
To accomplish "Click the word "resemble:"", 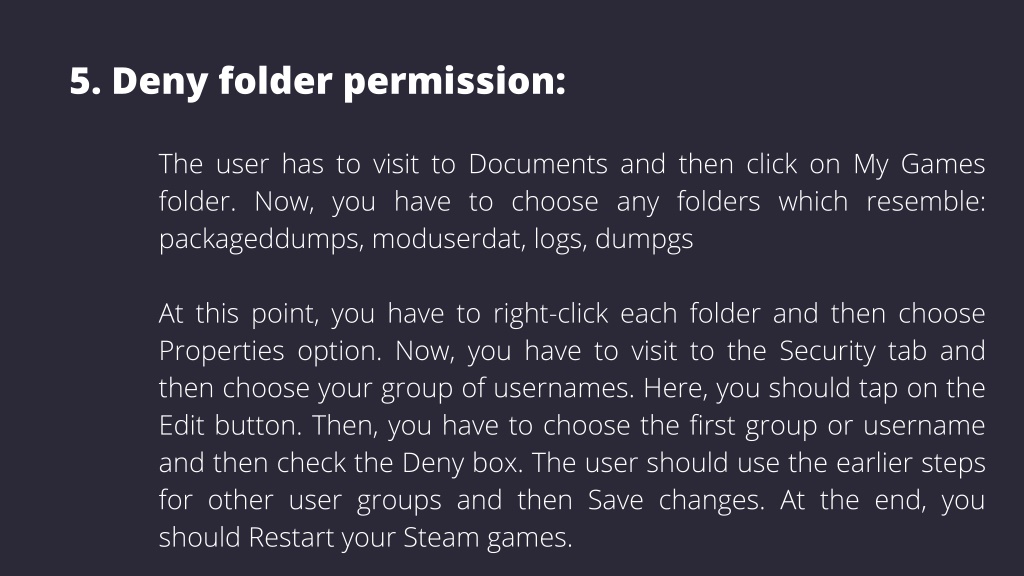I will click(x=925, y=202).
